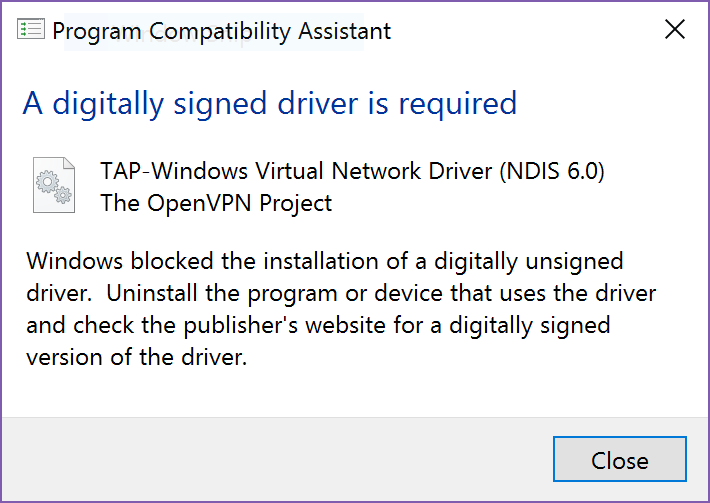Click the "Program Compatibility Assistant" title text
The height and width of the screenshot is (503, 710).
(221, 31)
